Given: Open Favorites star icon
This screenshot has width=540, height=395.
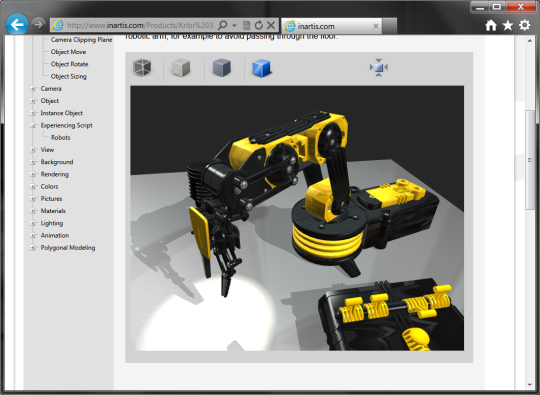Looking at the screenshot, I should [508, 25].
